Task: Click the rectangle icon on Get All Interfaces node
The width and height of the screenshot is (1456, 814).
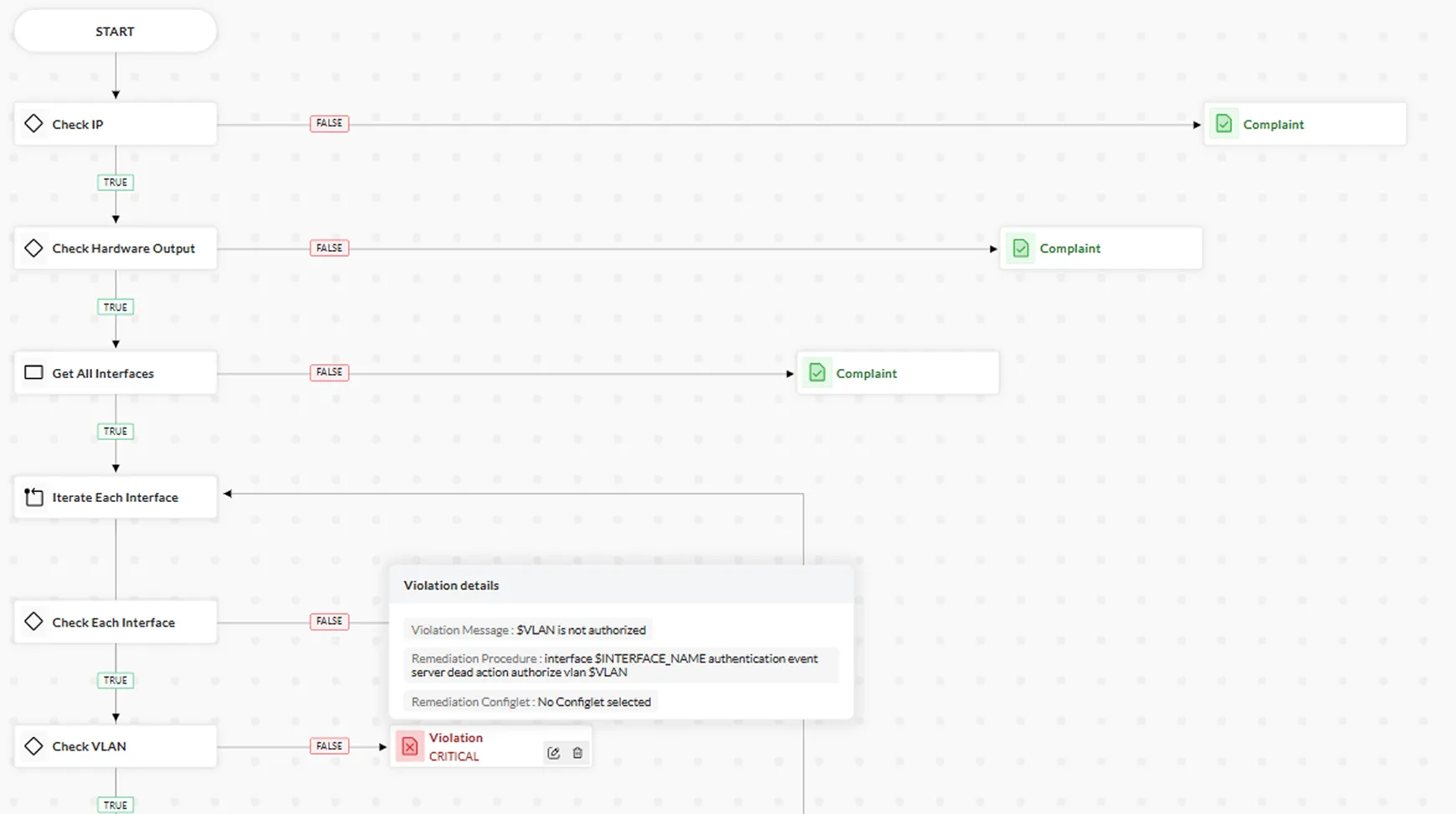Action: [x=33, y=372]
